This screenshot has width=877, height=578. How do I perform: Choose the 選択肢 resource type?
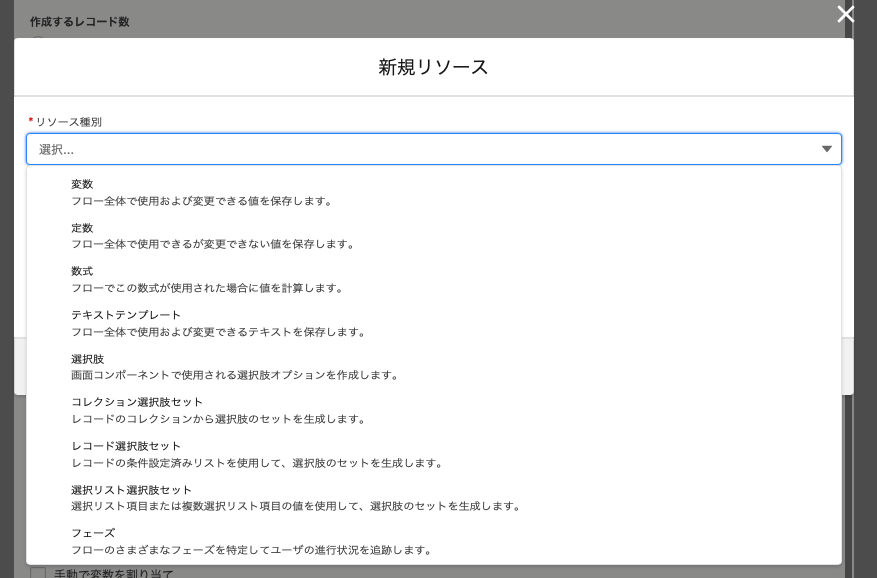(433, 367)
